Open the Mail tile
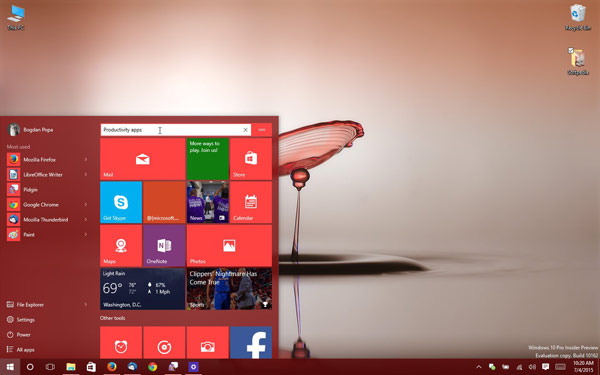 [142, 159]
